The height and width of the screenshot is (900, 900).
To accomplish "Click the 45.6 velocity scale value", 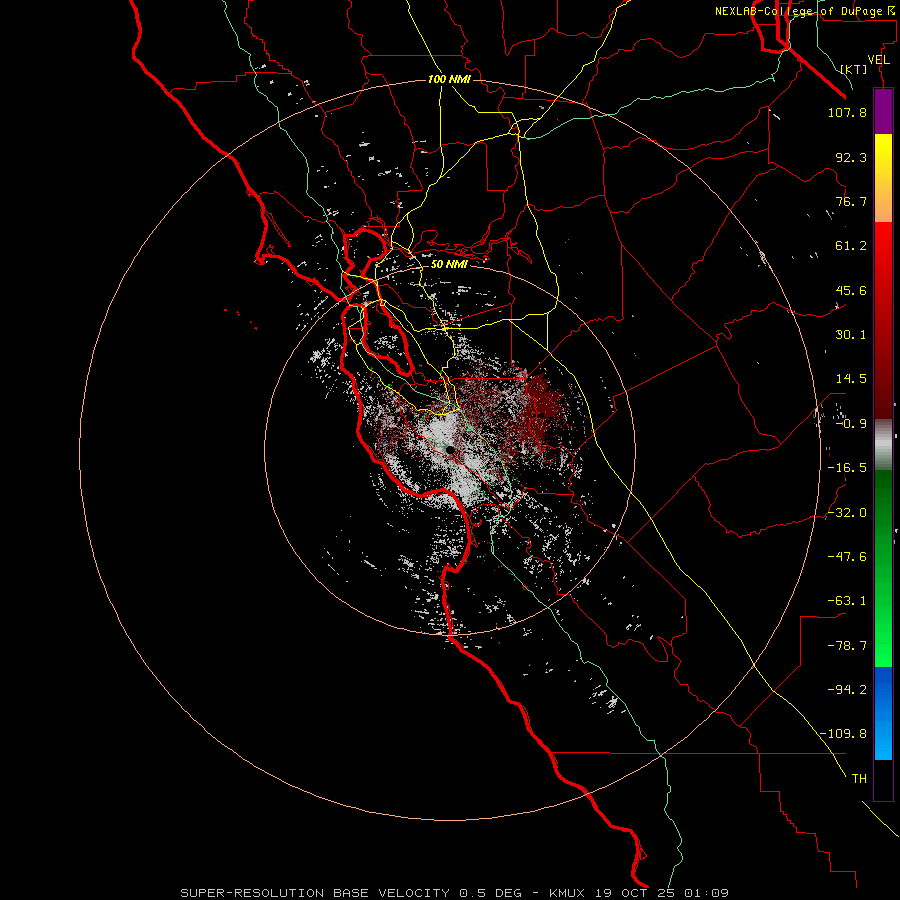I will (851, 290).
